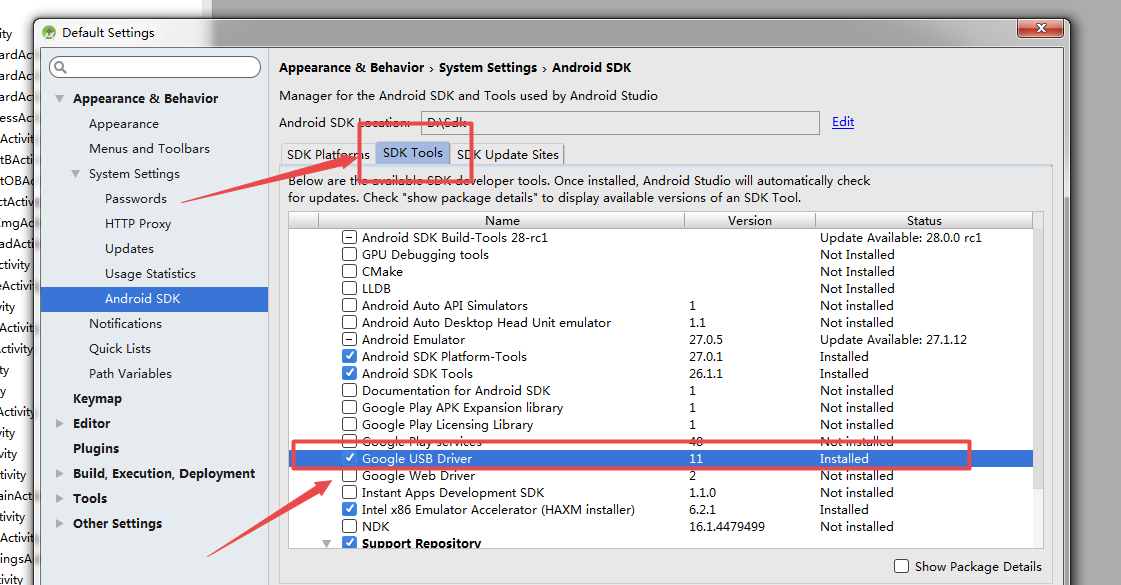Expand the Other Settings section
The height and width of the screenshot is (585, 1121).
60,523
